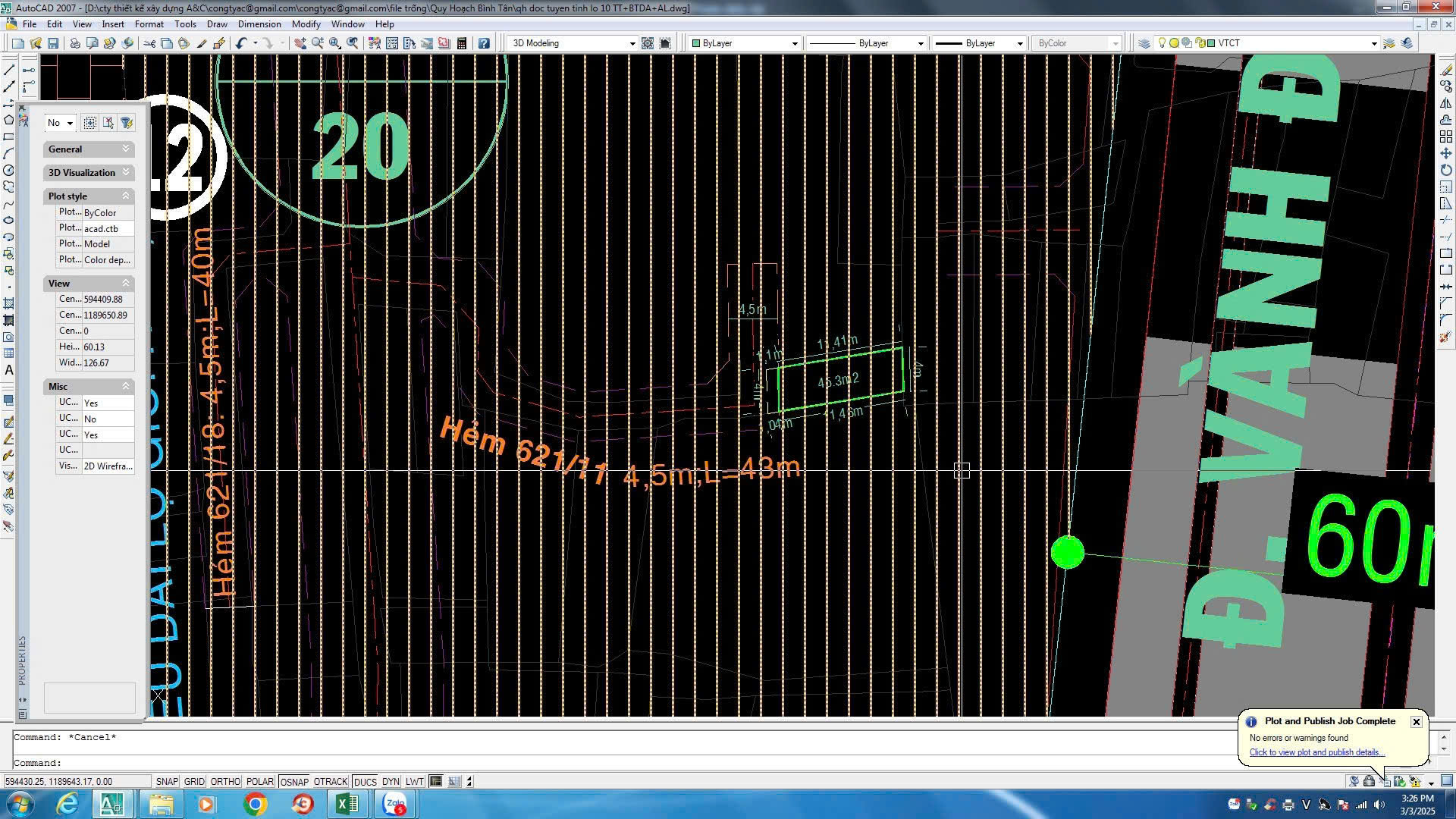The width and height of the screenshot is (1456, 819).
Task: Toggle DYN dynamic input
Action: tap(391, 781)
